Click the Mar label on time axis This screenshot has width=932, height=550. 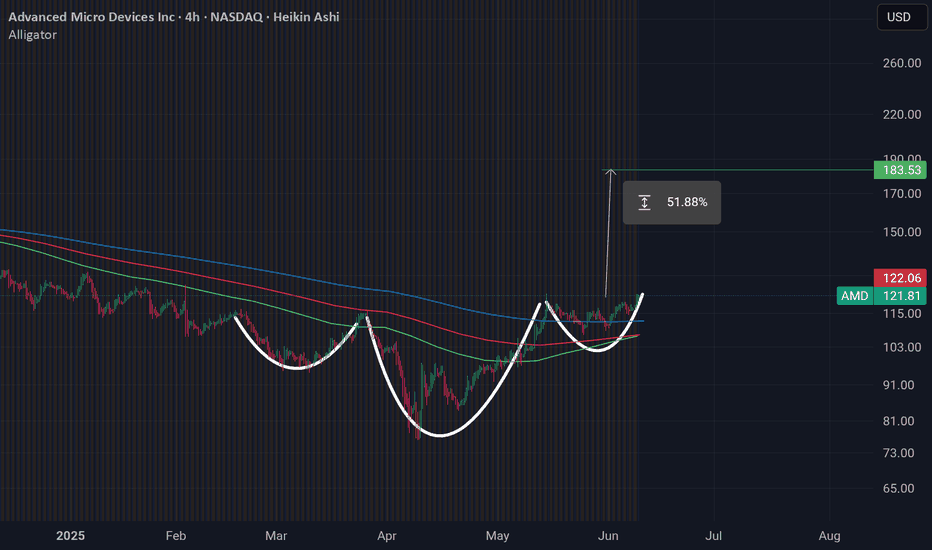click(x=276, y=536)
